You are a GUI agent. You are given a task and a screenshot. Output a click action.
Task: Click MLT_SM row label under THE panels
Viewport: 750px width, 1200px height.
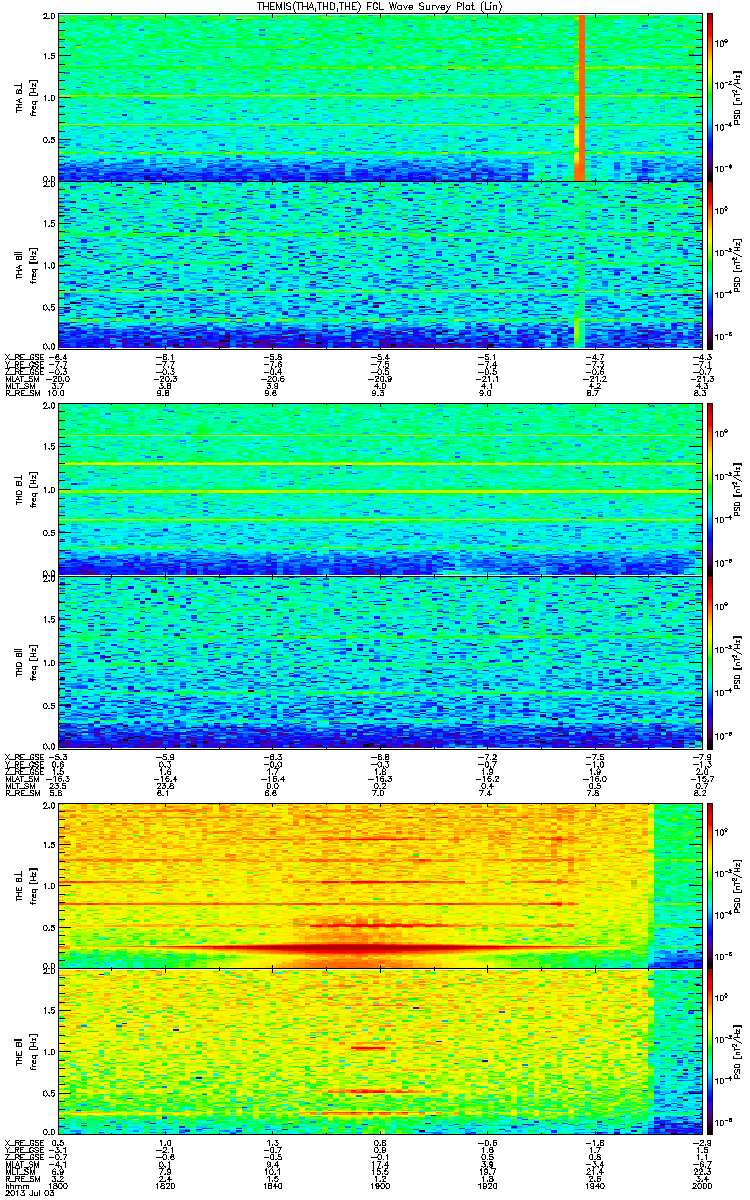(x=19, y=1171)
